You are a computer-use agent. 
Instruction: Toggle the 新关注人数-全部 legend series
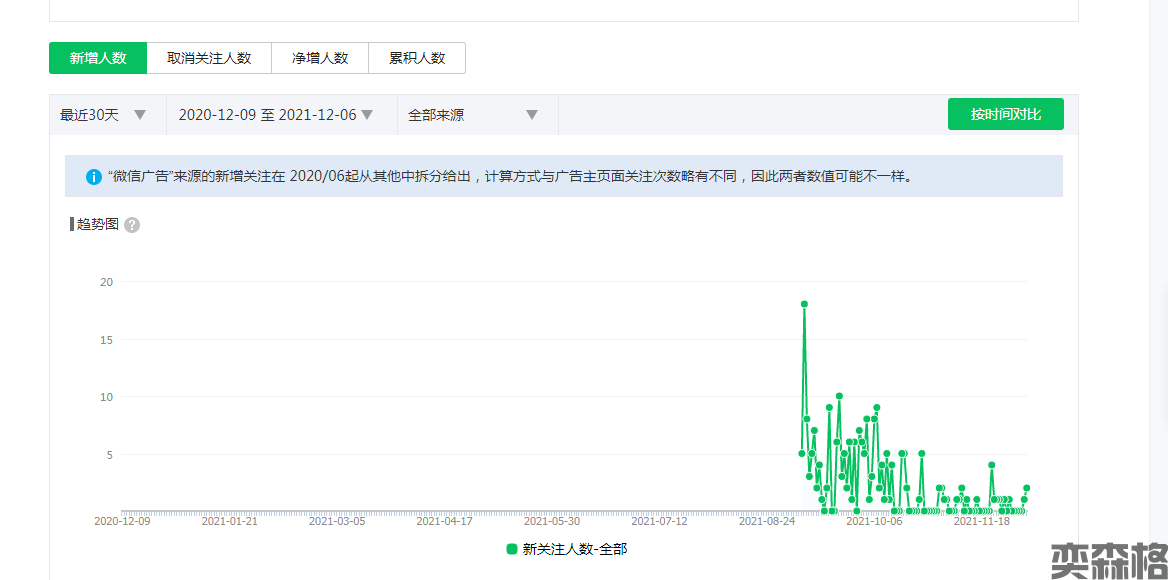574,549
